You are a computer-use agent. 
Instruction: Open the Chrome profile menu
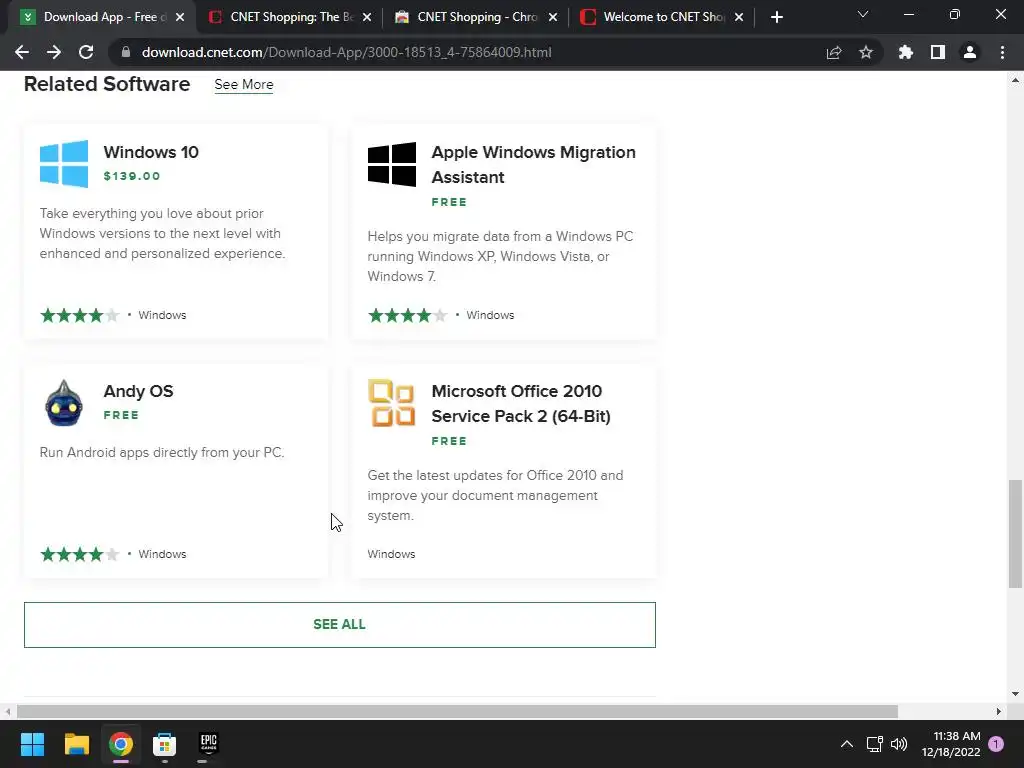tap(970, 52)
